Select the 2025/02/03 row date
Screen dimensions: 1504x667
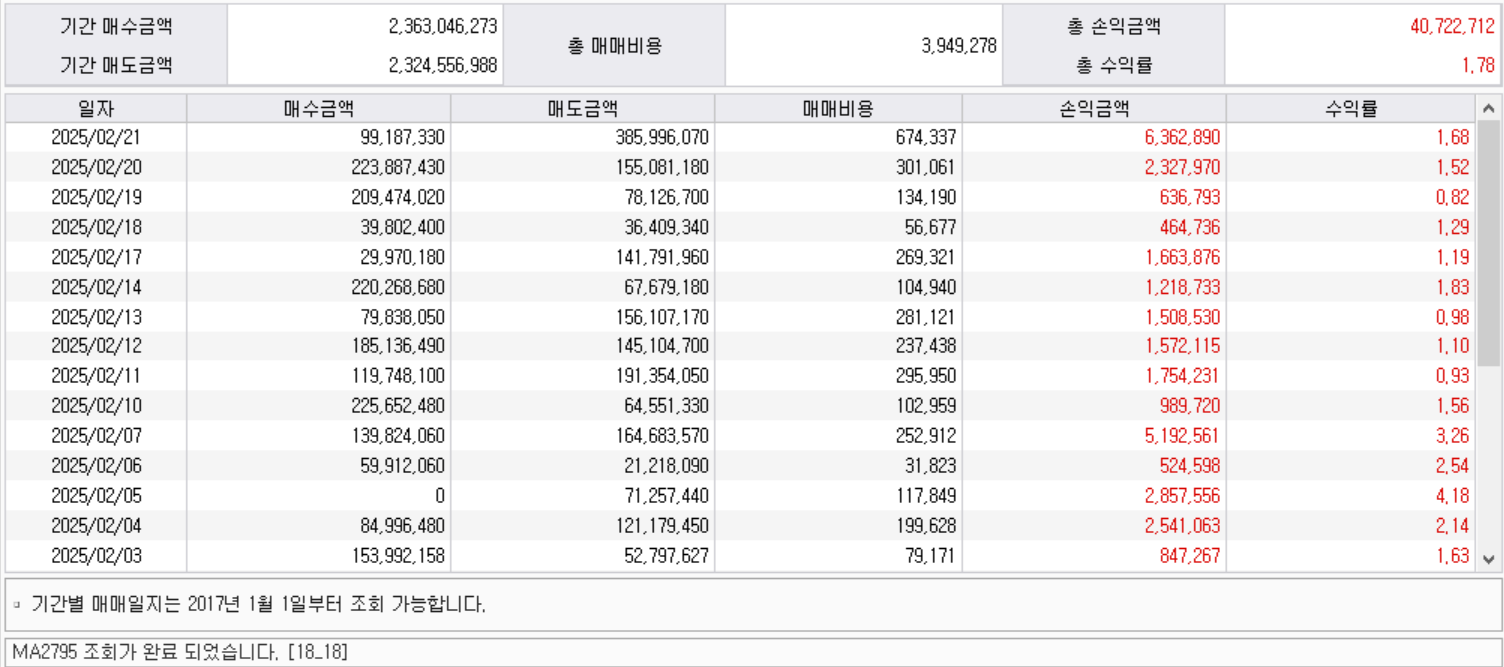[96, 556]
